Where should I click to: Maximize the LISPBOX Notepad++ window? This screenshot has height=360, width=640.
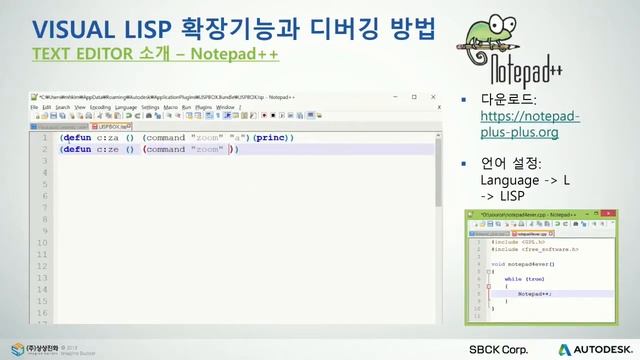coord(414,97)
